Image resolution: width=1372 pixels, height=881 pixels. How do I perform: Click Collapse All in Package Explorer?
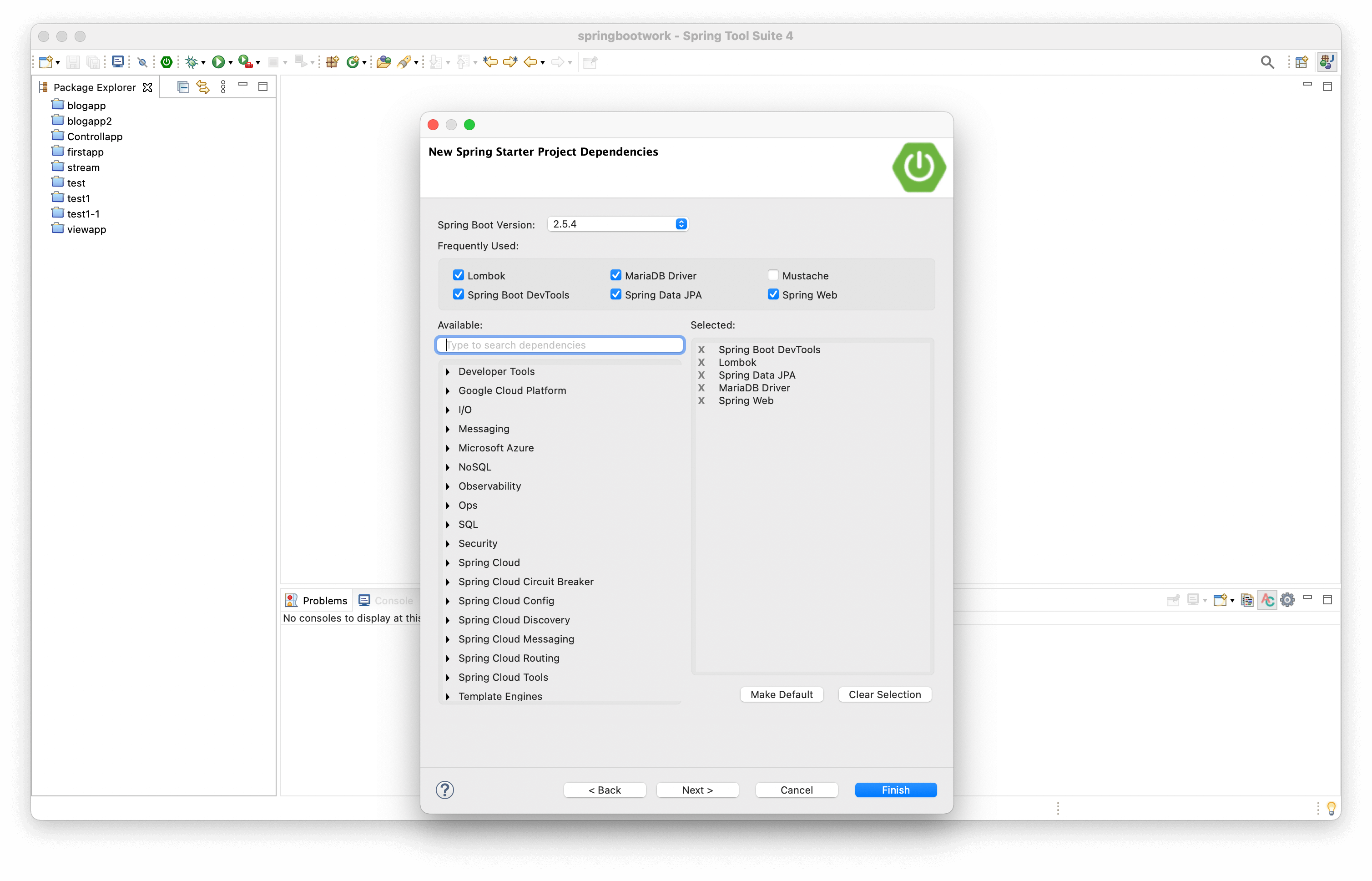coord(183,87)
